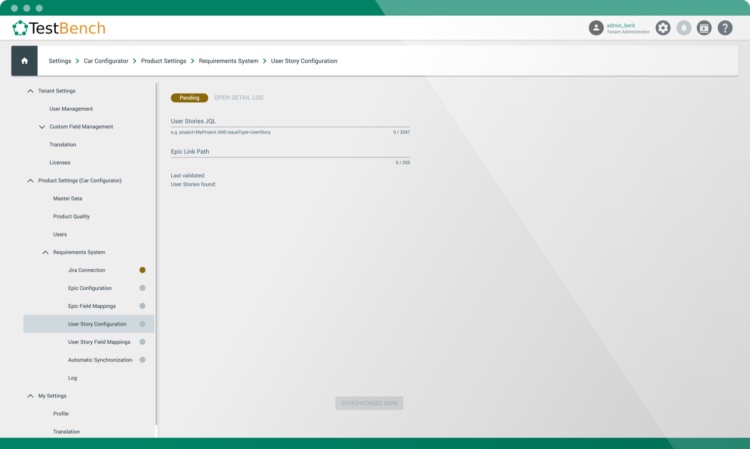Viewport: 750px width, 449px height.
Task: Open User Management in sidebar
Action: point(71,109)
